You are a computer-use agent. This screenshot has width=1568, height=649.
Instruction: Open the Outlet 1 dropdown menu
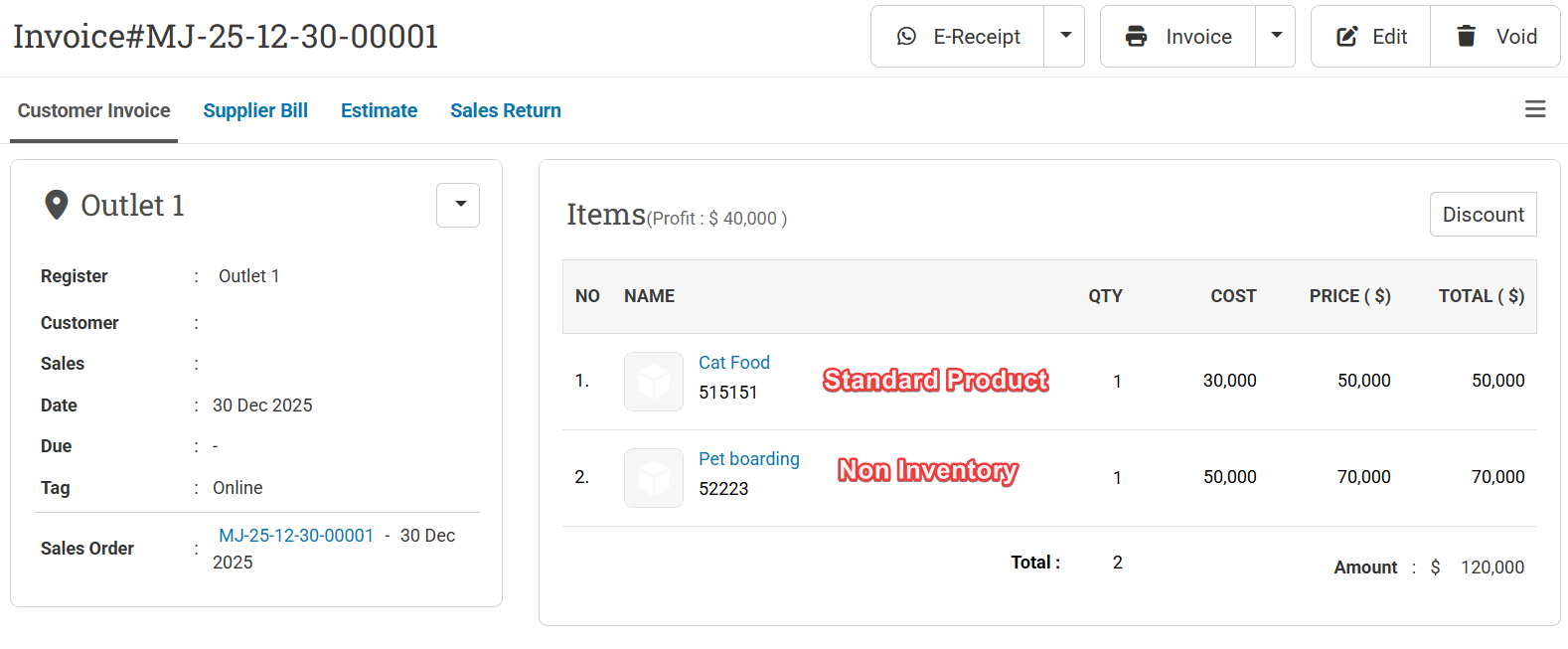tap(459, 205)
